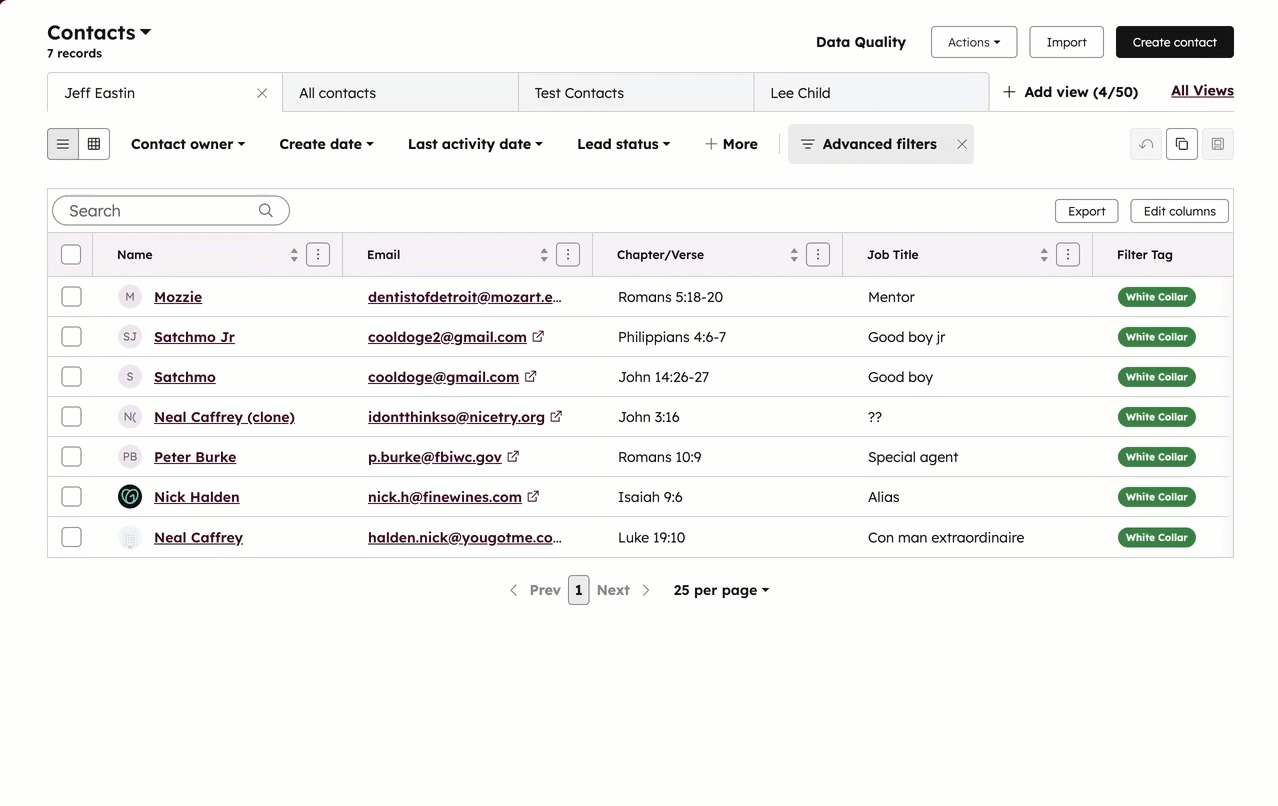Image resolution: width=1278 pixels, height=806 pixels.
Task: Select the checkbox on Peter Burke's row
Action: 71,456
